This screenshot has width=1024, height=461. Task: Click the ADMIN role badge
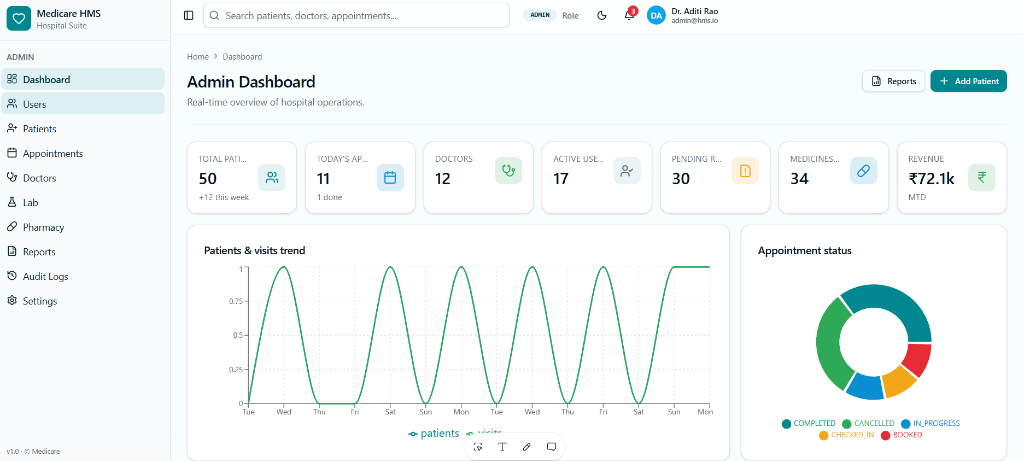tap(539, 15)
